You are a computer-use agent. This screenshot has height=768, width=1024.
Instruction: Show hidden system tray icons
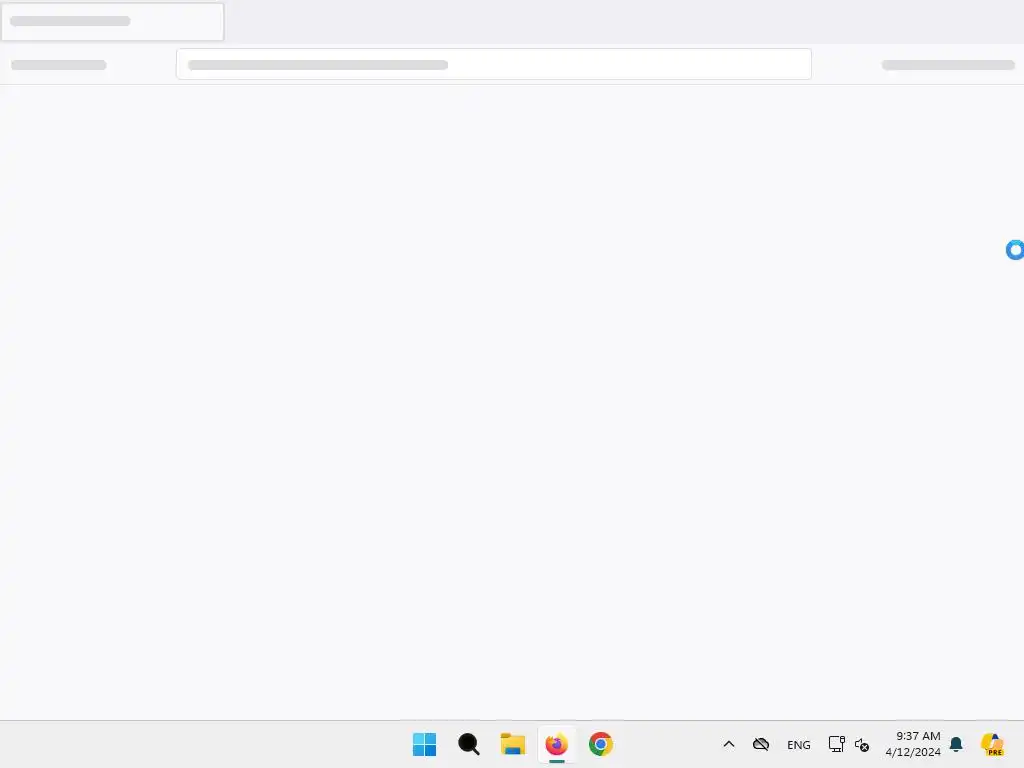tap(729, 744)
